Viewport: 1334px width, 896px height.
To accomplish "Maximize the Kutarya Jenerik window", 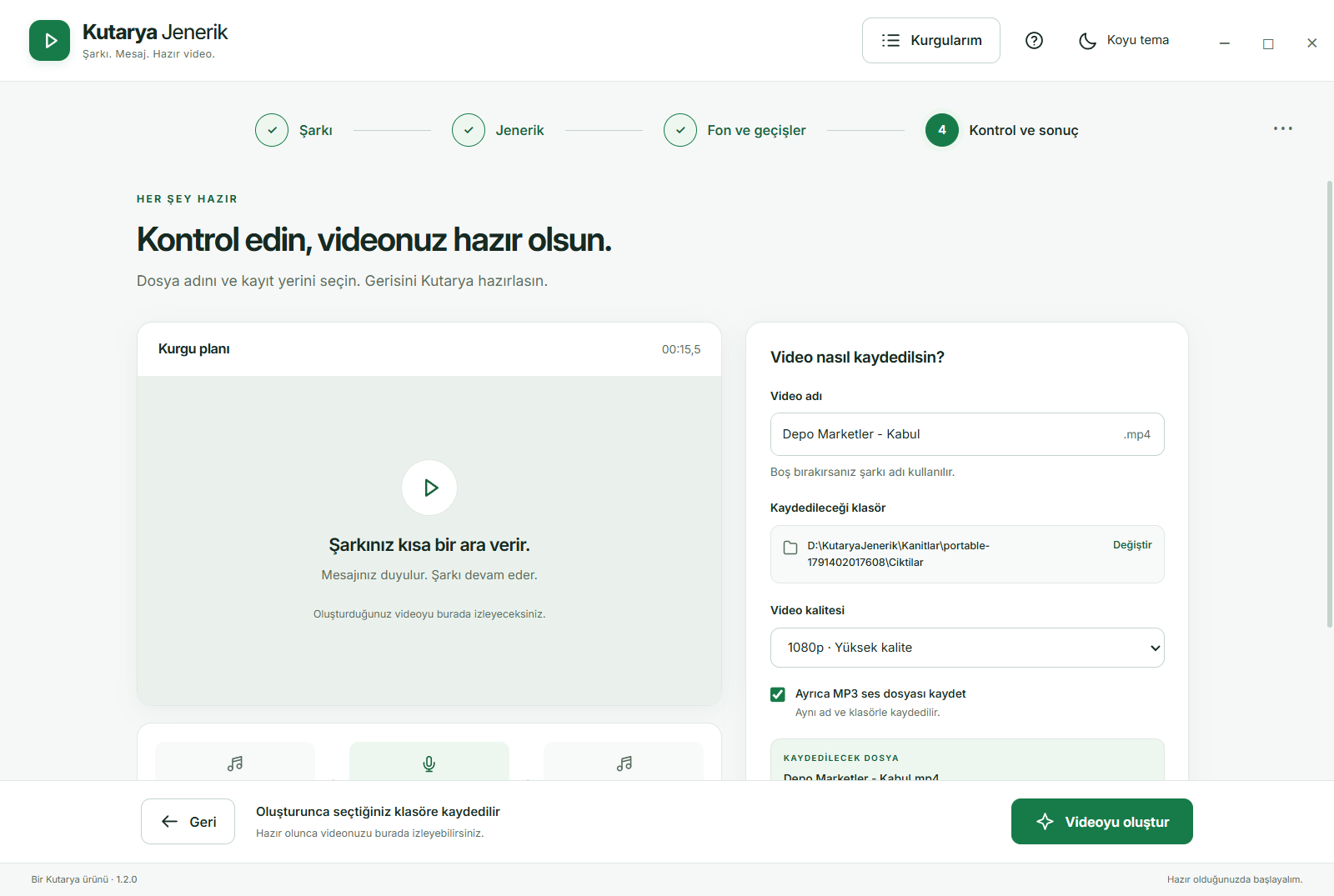I will tap(1268, 43).
